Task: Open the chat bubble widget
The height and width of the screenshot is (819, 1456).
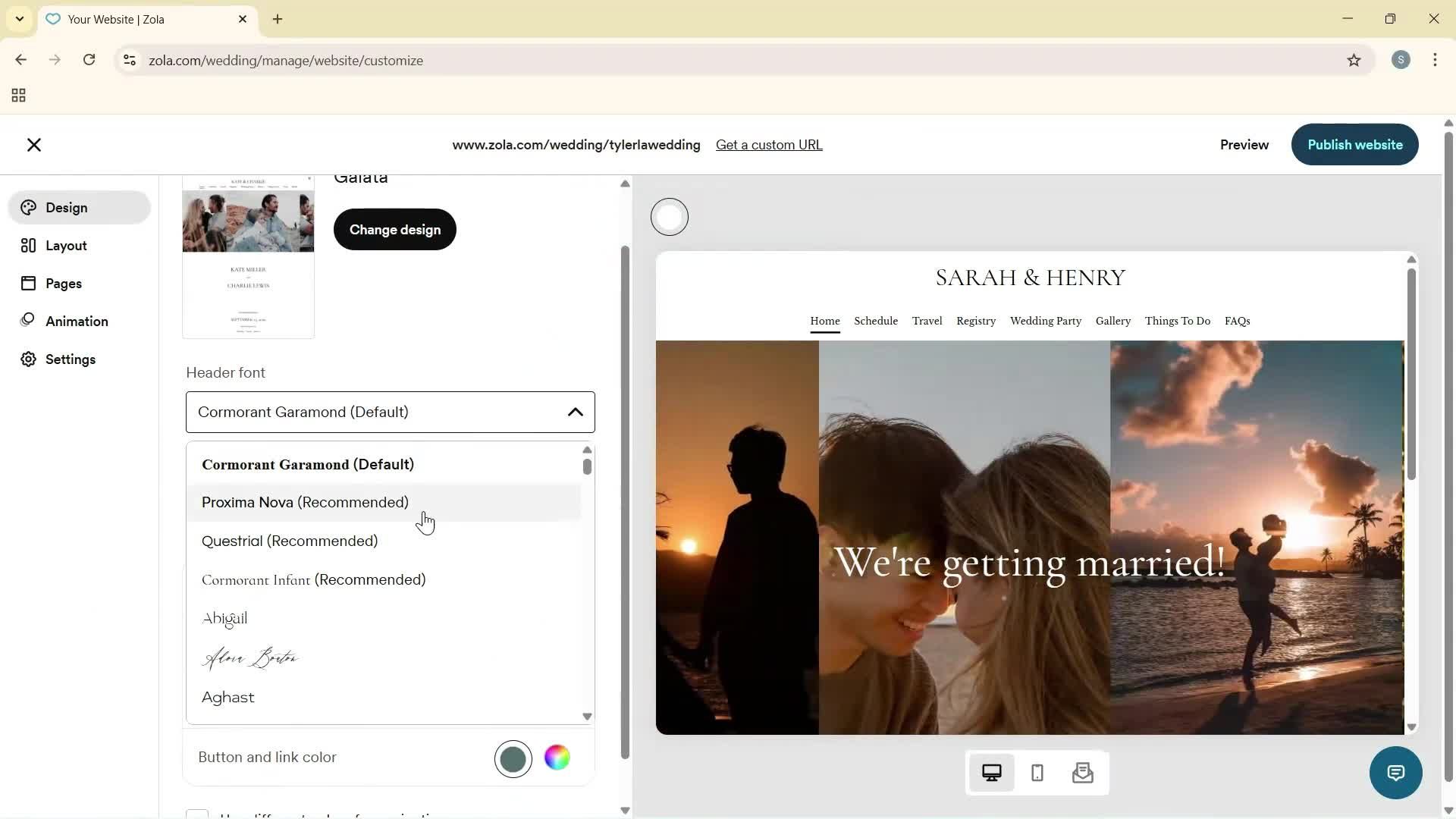Action: point(1396,772)
